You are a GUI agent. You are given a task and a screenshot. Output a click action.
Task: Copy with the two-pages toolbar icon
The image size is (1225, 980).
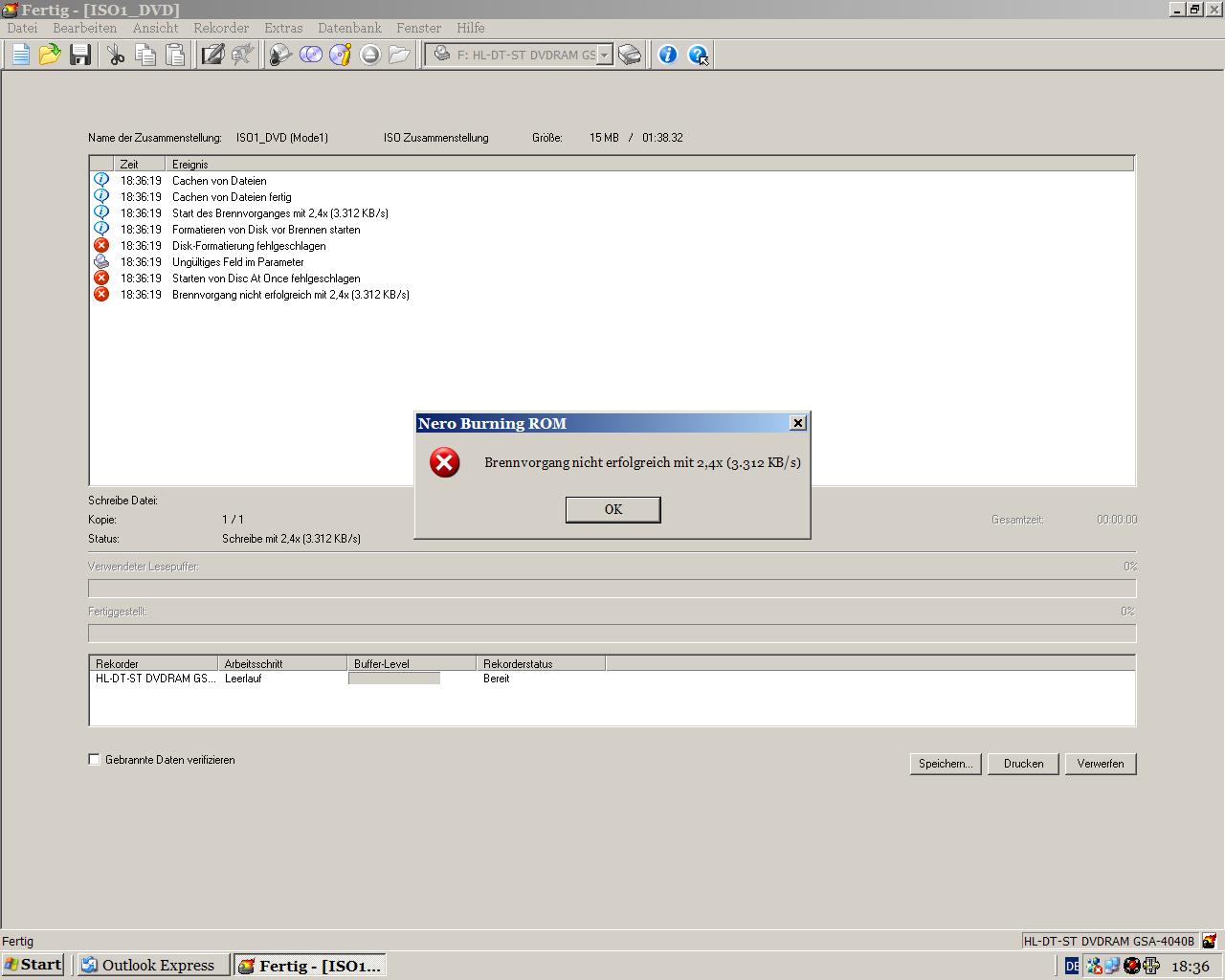145,55
